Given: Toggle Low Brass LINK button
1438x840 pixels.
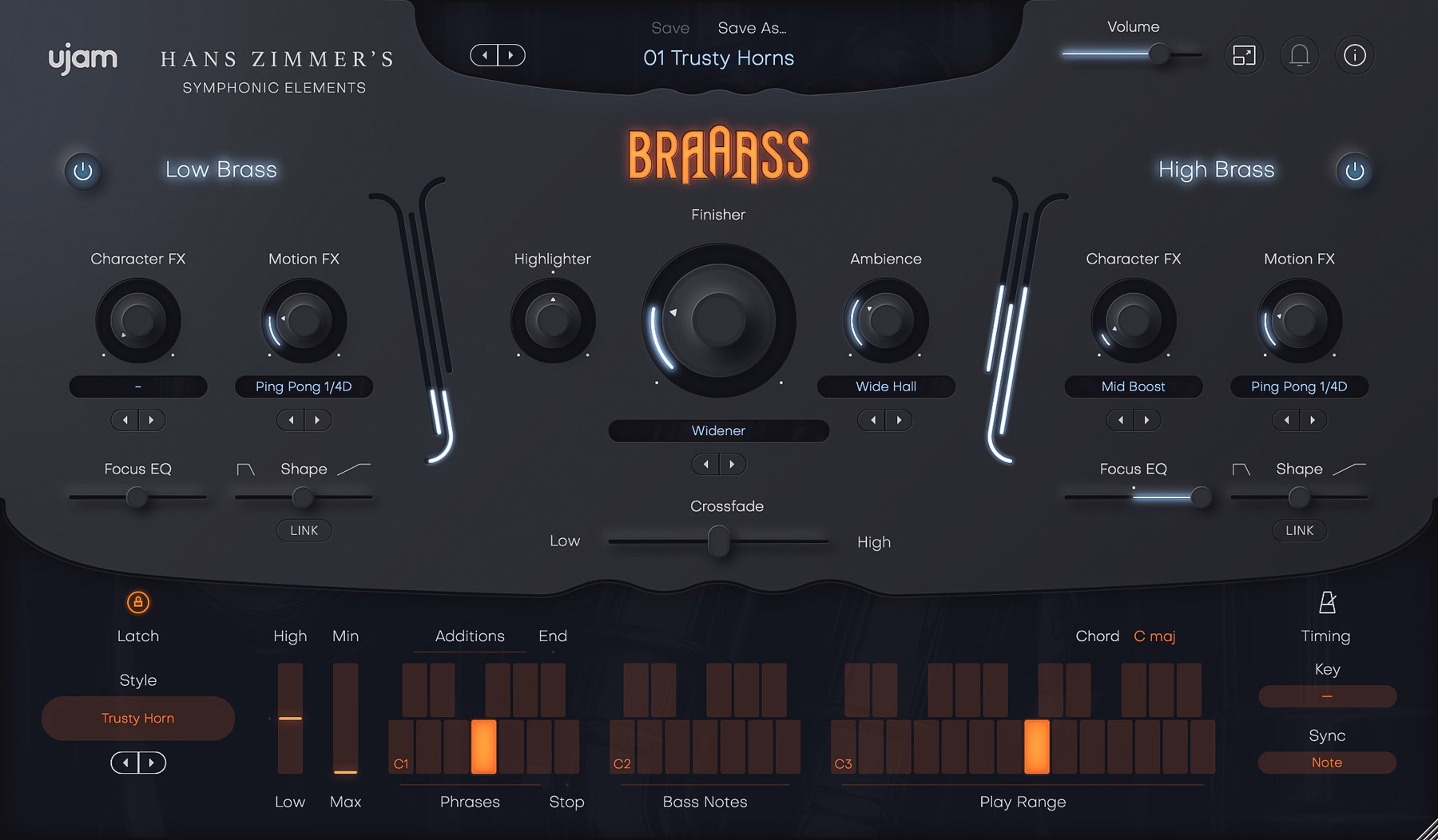Looking at the screenshot, I should point(304,530).
